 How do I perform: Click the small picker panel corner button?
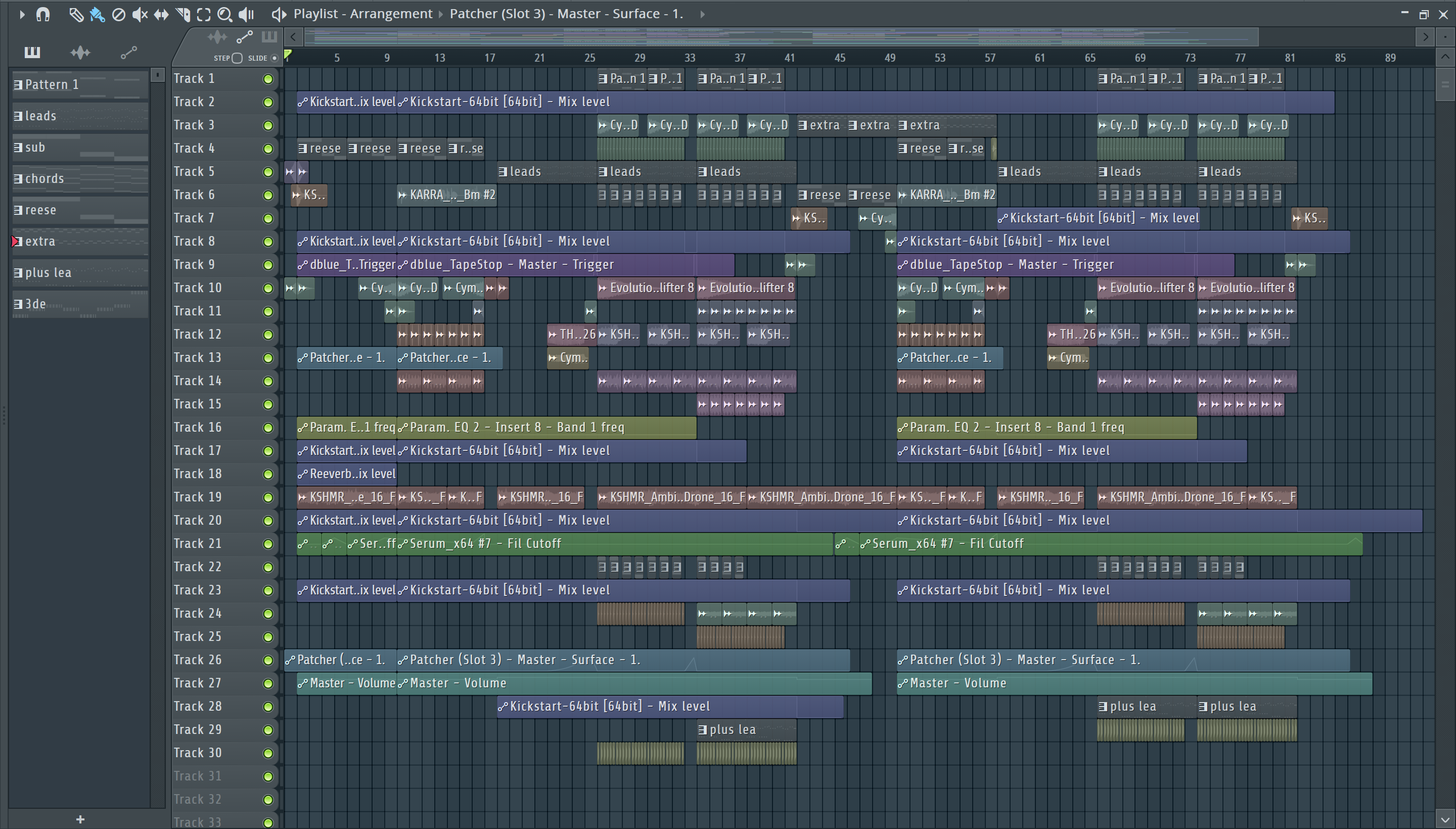158,75
